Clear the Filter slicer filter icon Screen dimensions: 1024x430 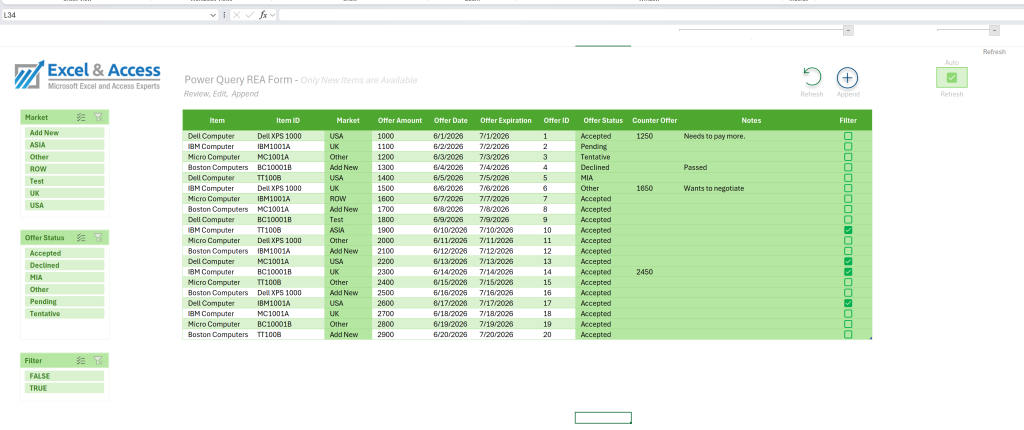coord(98,360)
